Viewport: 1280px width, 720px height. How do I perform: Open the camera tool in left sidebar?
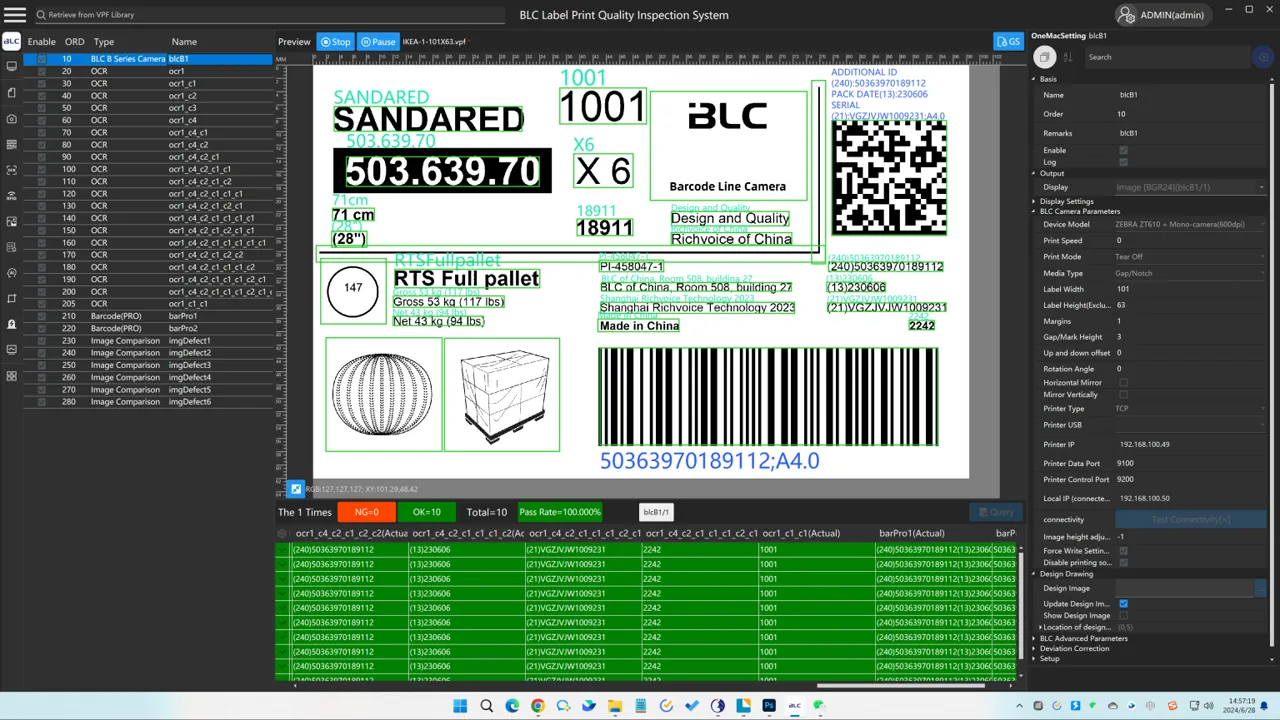(11, 118)
